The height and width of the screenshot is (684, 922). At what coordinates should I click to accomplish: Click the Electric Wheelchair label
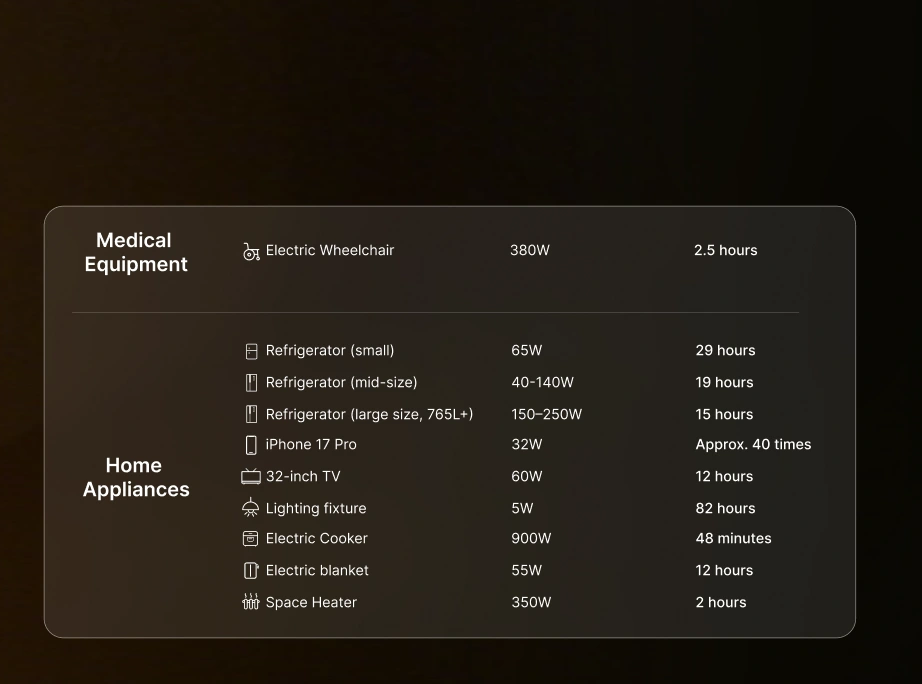pos(329,250)
